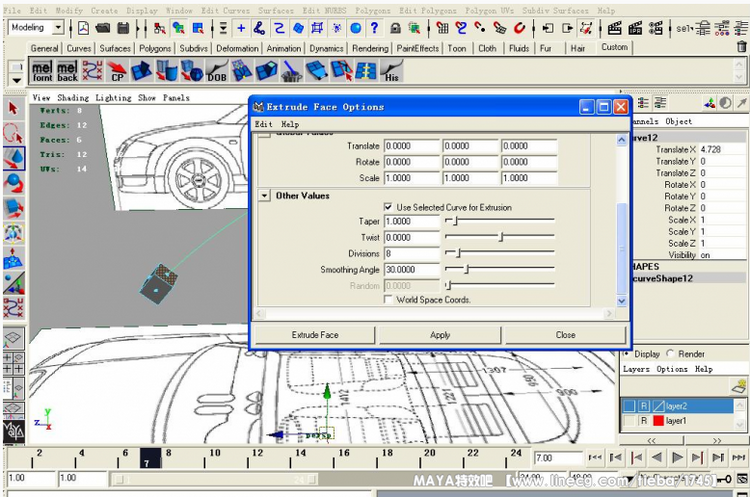Switch to the Custom shelf tab
Viewport: 750px width, 497px height.
click(615, 47)
